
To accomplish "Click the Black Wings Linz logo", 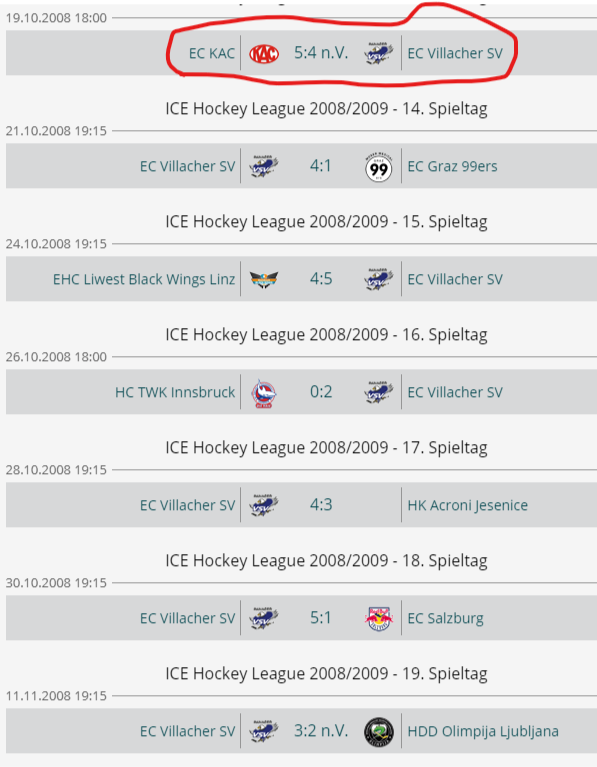I will coord(264,280).
